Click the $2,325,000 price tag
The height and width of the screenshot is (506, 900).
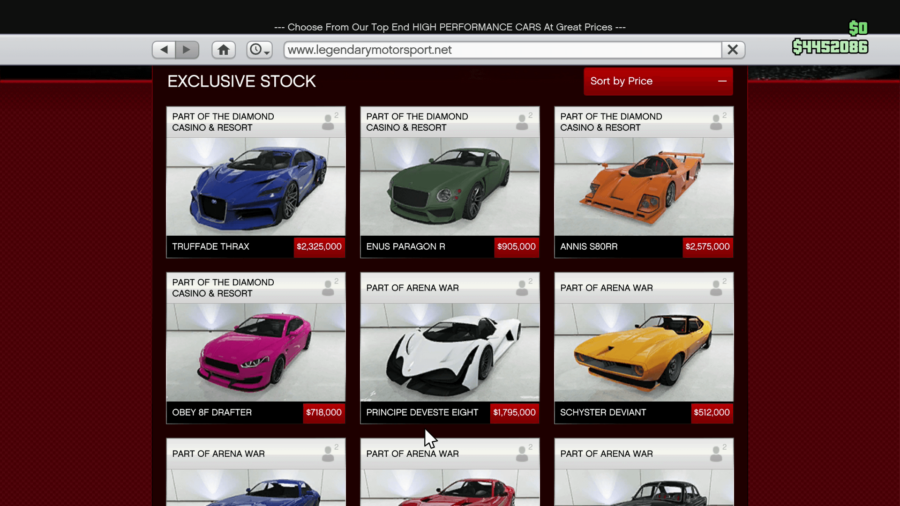tap(319, 247)
